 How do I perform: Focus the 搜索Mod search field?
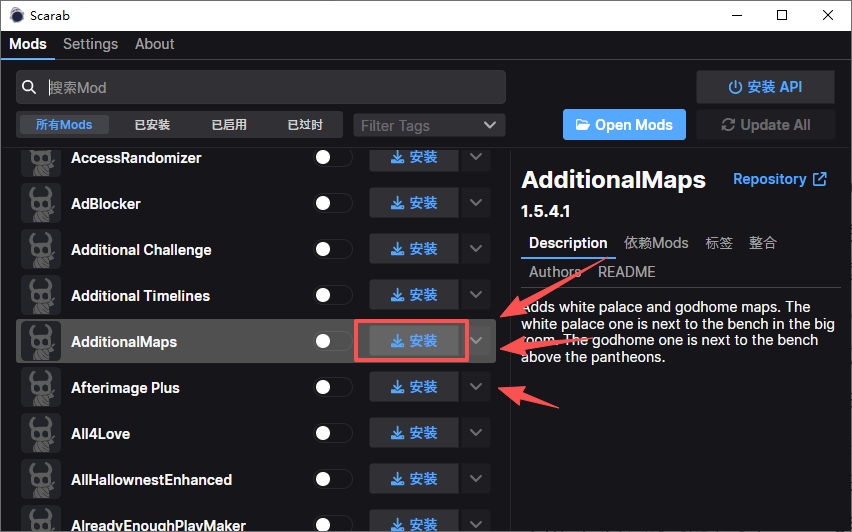[x=261, y=87]
